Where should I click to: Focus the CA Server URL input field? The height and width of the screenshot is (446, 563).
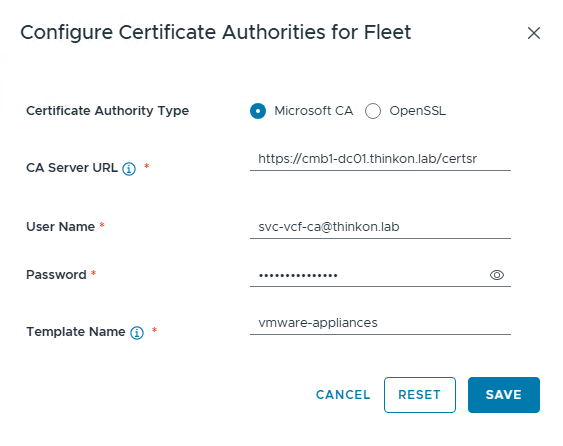(x=380, y=159)
